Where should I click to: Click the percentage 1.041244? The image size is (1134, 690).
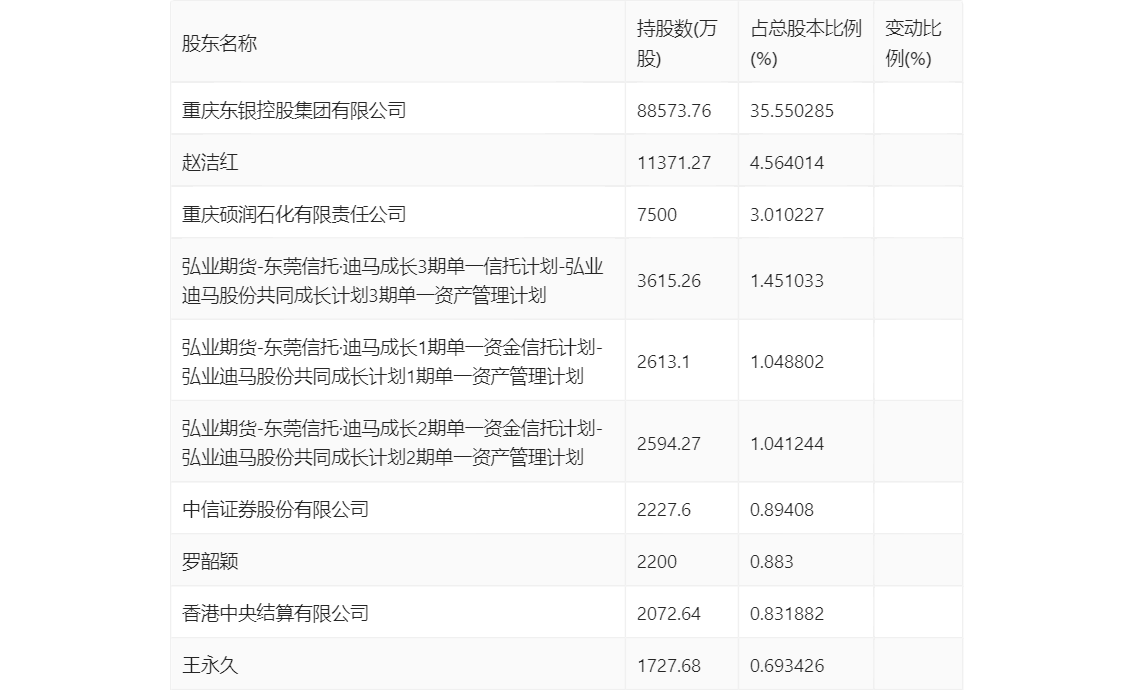coord(787,443)
